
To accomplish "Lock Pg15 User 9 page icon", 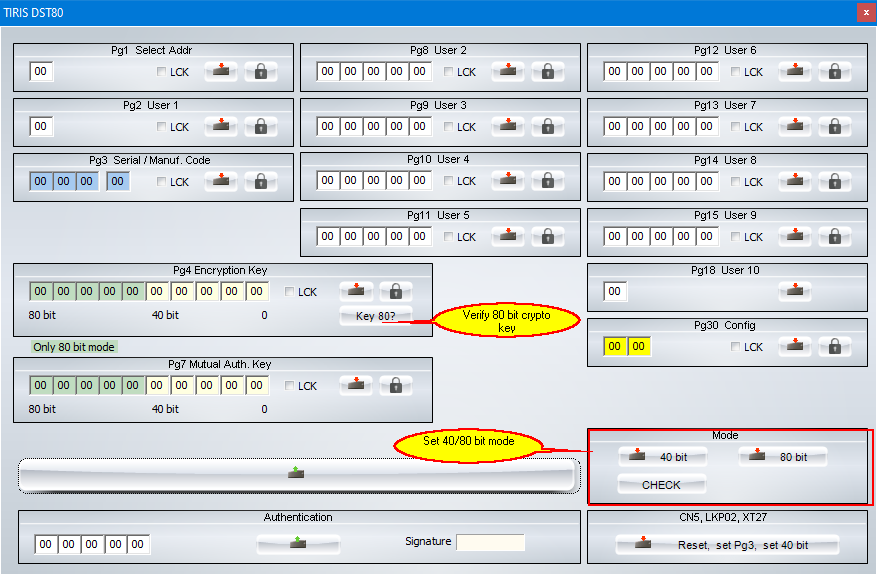I will (x=834, y=237).
